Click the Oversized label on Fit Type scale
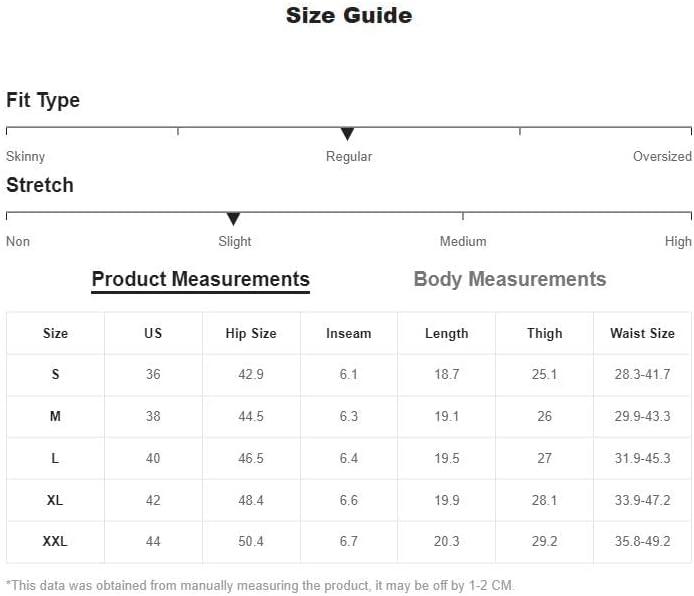 662,156
